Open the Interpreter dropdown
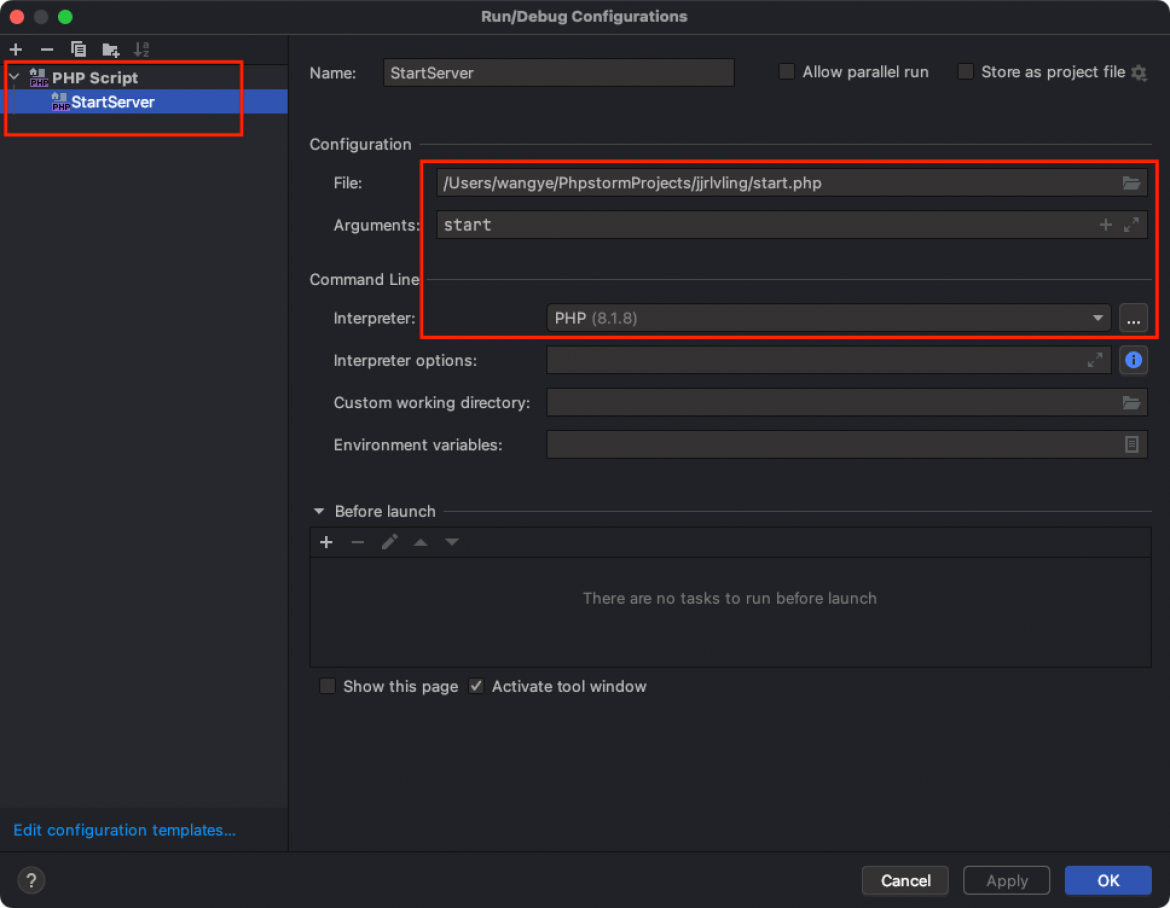Image resolution: width=1170 pixels, height=908 pixels. [829, 318]
